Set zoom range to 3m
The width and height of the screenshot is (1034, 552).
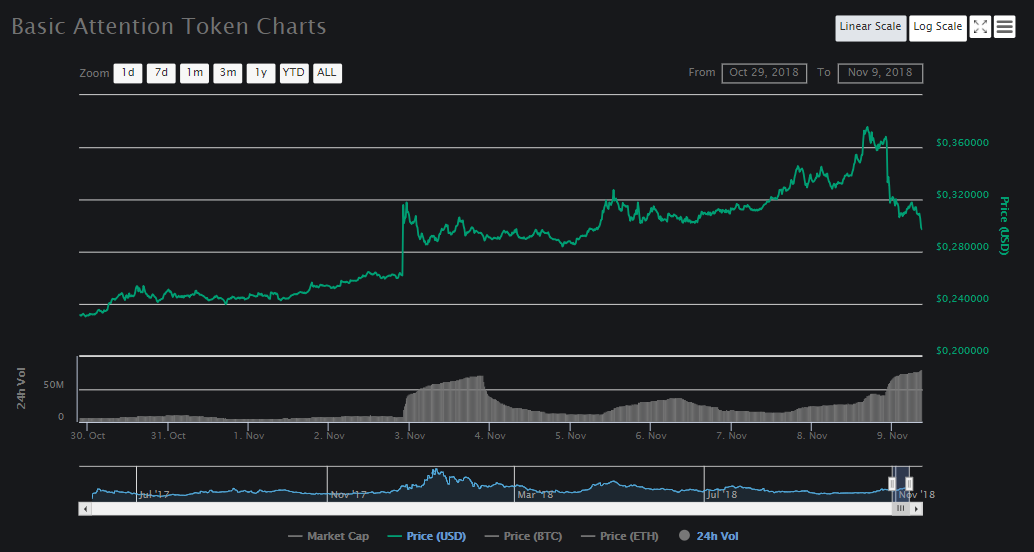click(228, 73)
